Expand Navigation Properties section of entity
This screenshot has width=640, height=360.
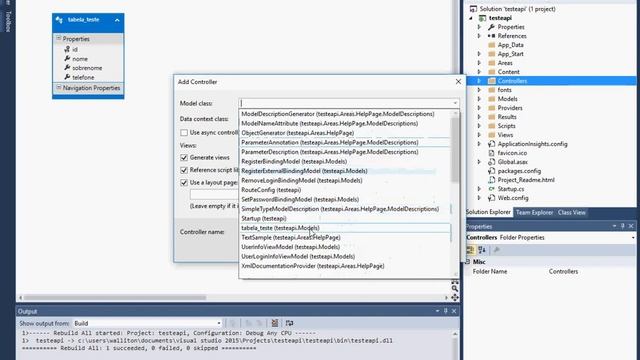tap(58, 87)
